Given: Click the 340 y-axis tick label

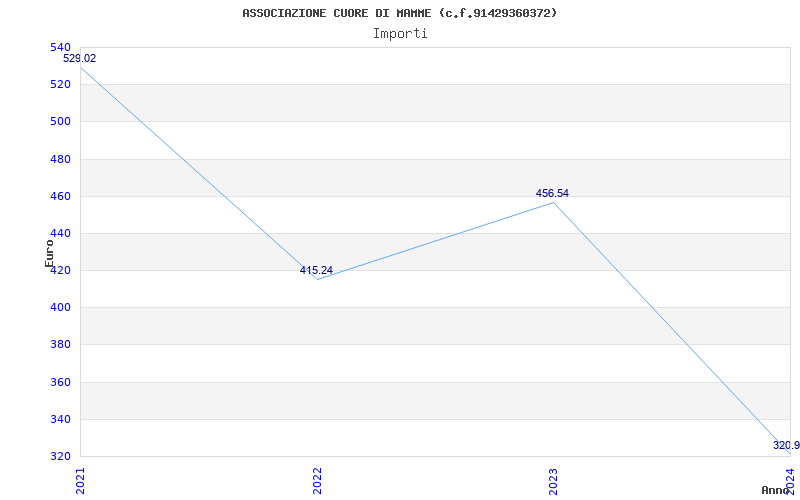Looking at the screenshot, I should (60, 419).
